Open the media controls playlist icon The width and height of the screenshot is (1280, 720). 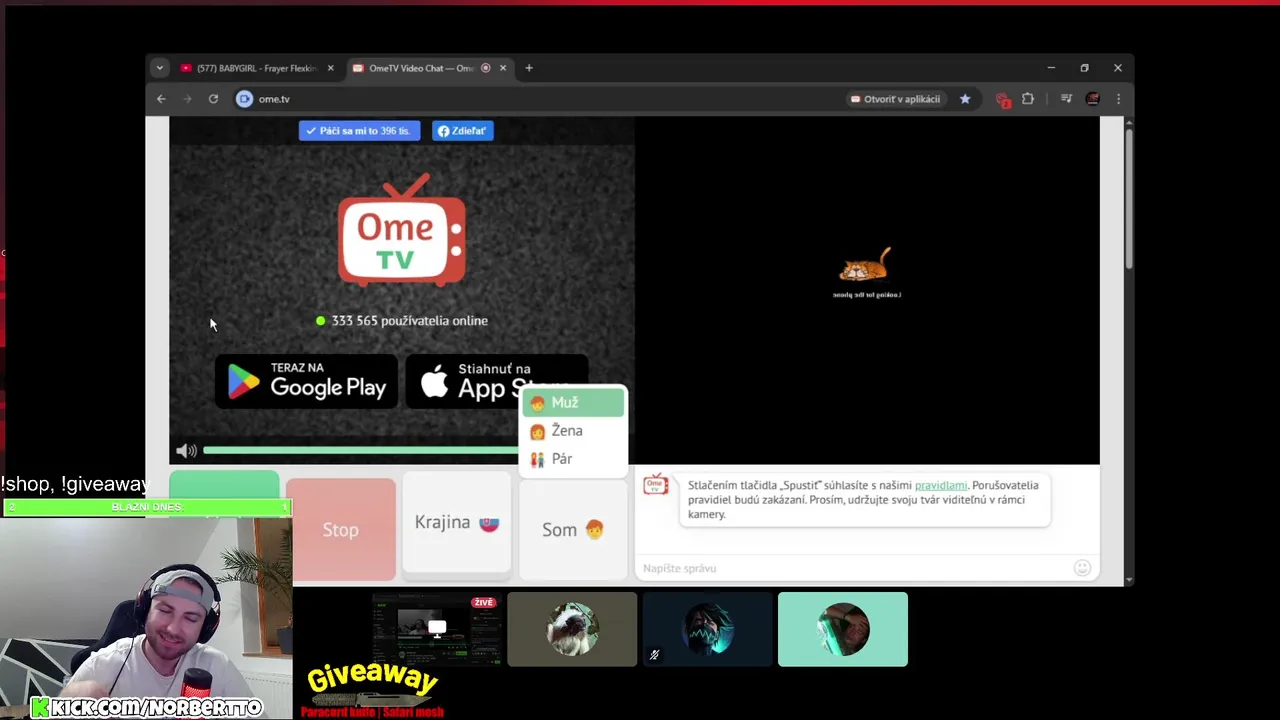click(1066, 99)
